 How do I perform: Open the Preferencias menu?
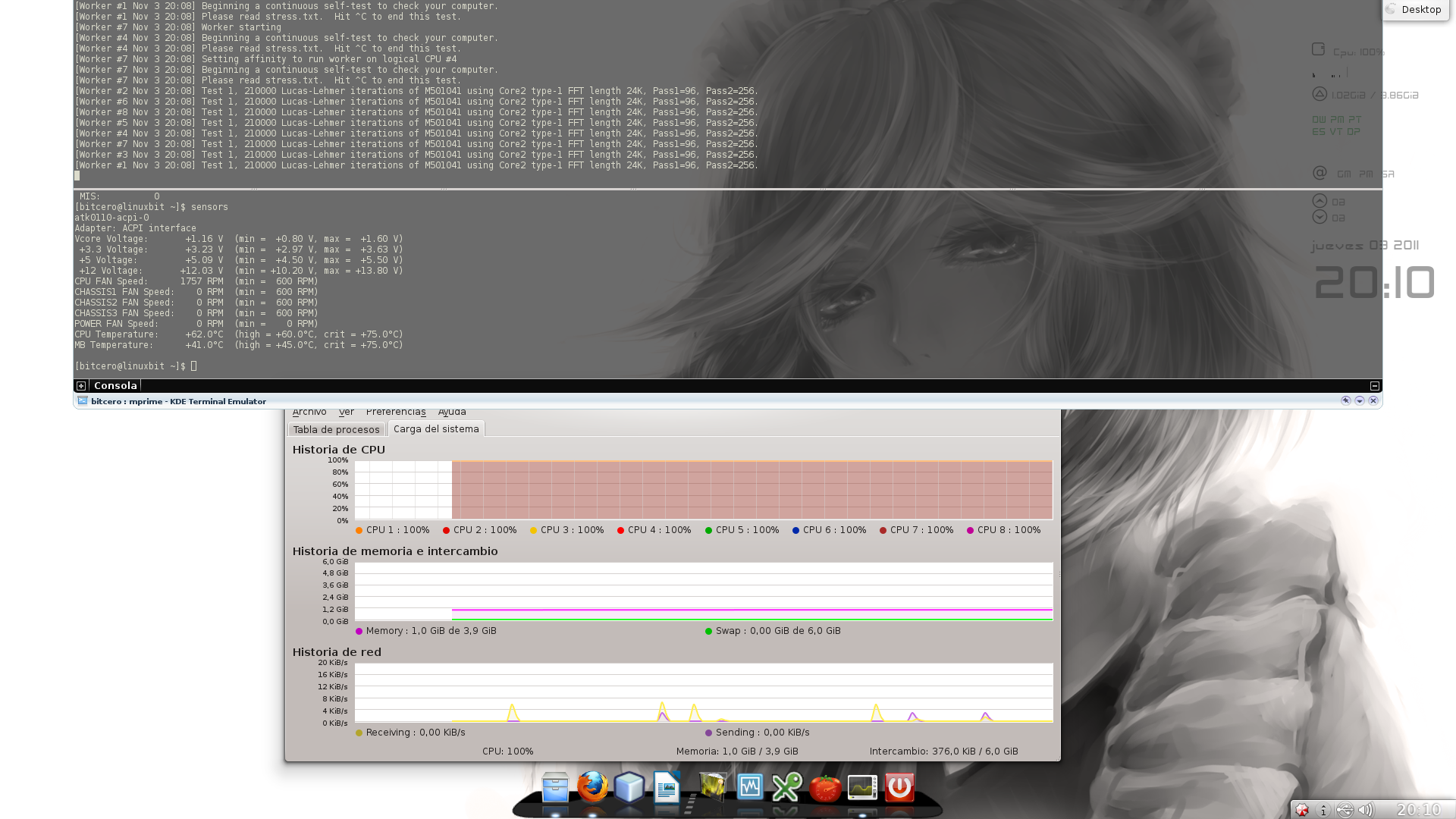(396, 412)
